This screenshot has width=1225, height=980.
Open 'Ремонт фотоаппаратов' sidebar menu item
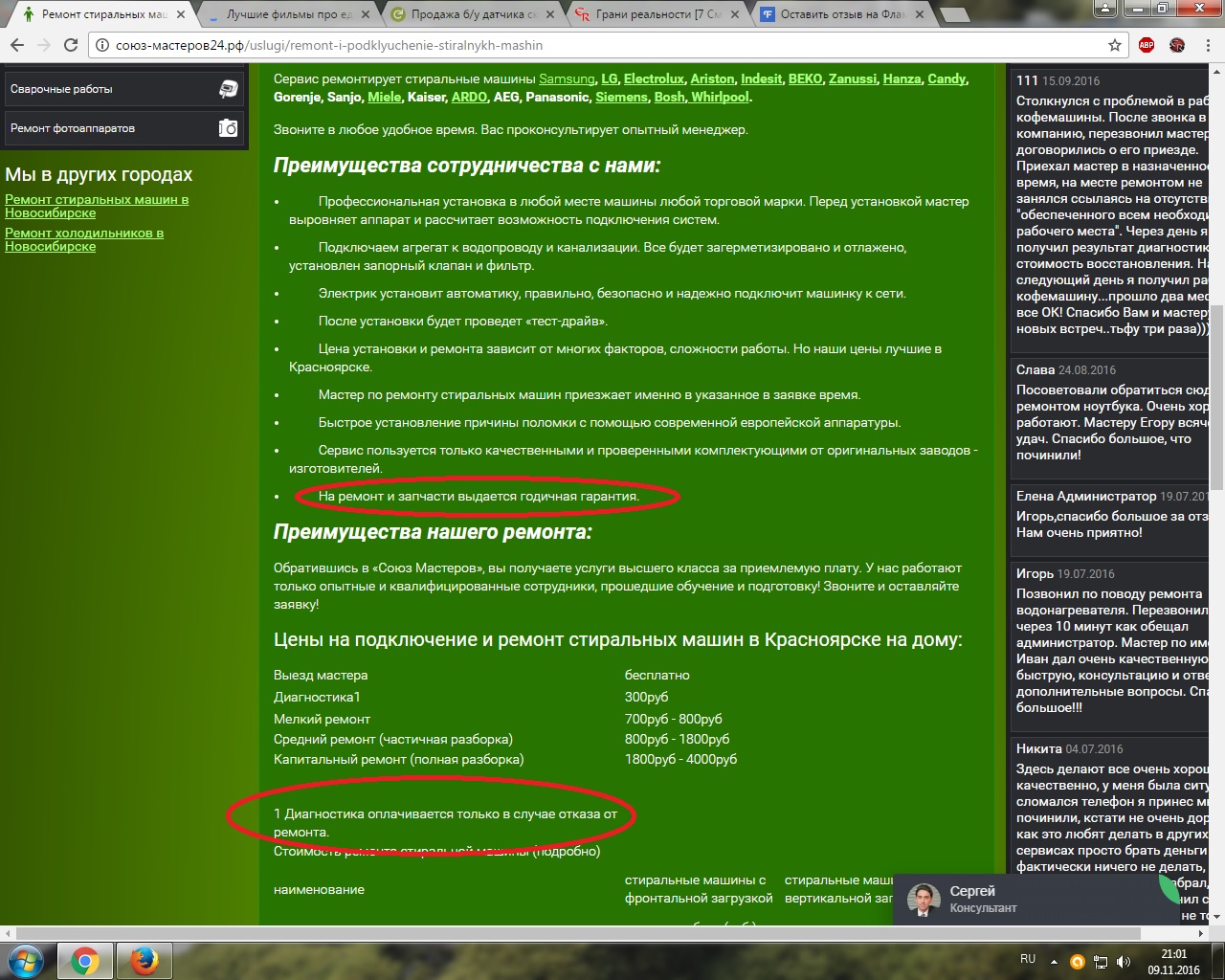pyautogui.click(x=124, y=128)
